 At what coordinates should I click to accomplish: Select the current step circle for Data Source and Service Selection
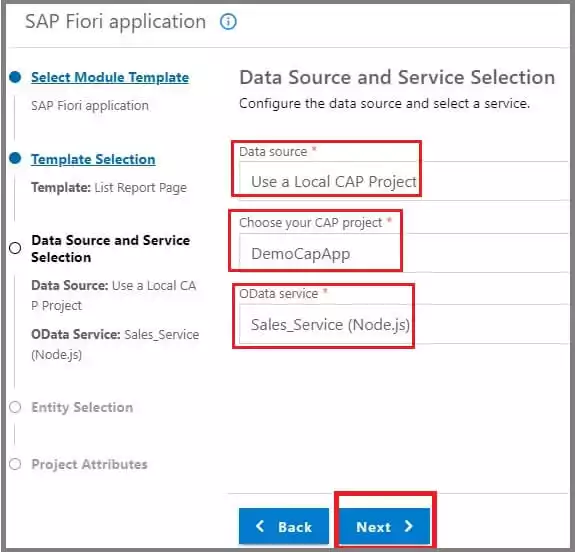[x=15, y=248]
